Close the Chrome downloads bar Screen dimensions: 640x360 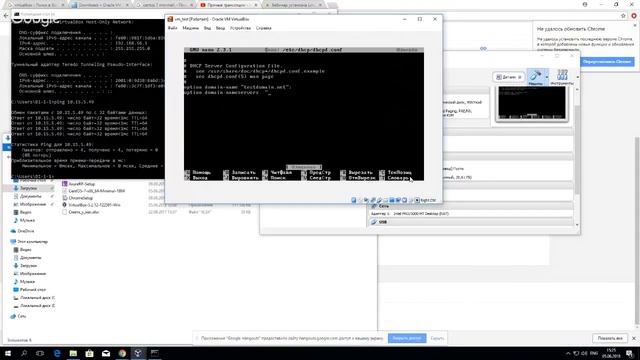(x=634, y=338)
